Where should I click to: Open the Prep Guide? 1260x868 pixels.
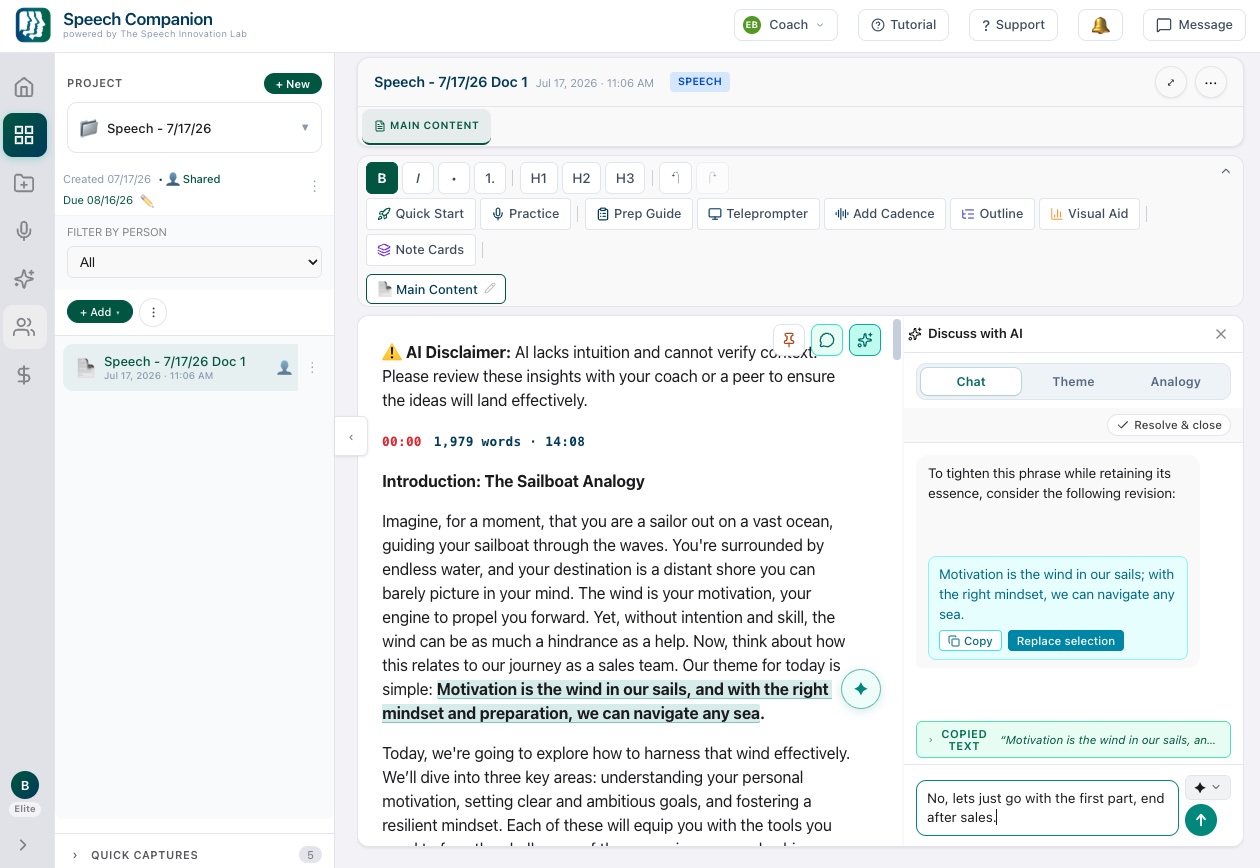[639, 214]
